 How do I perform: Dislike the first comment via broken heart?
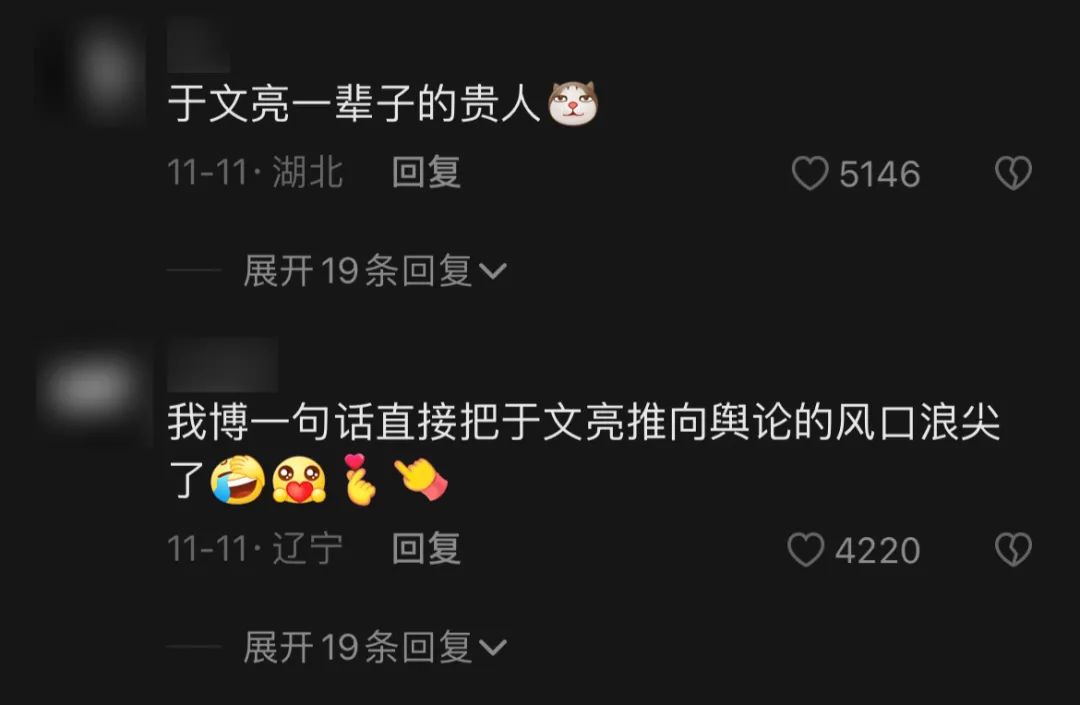tap(1013, 173)
